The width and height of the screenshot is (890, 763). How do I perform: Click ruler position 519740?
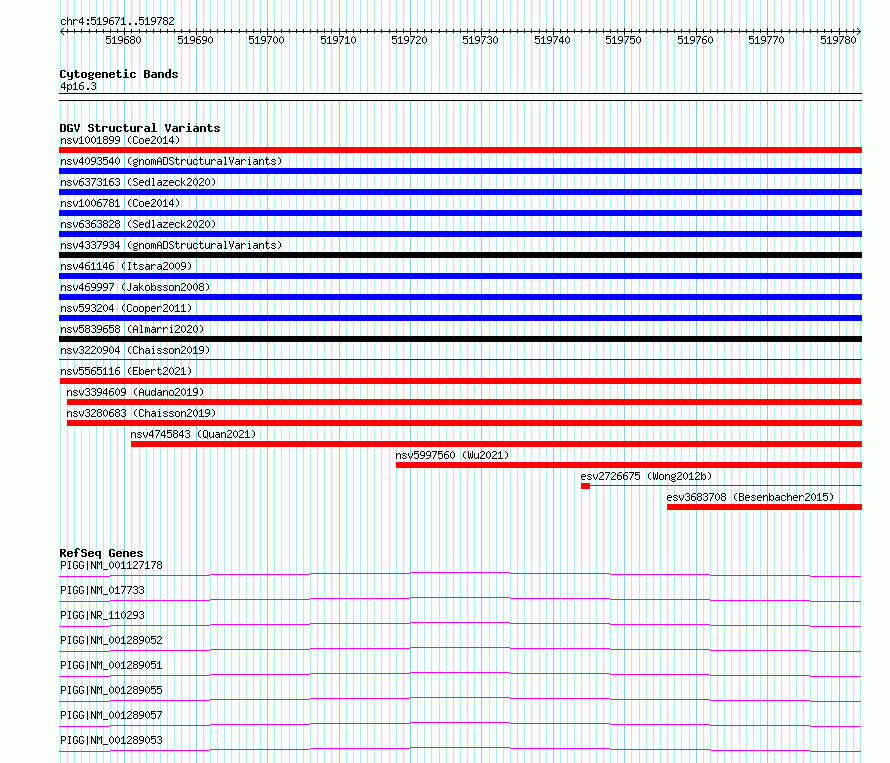click(x=552, y=40)
